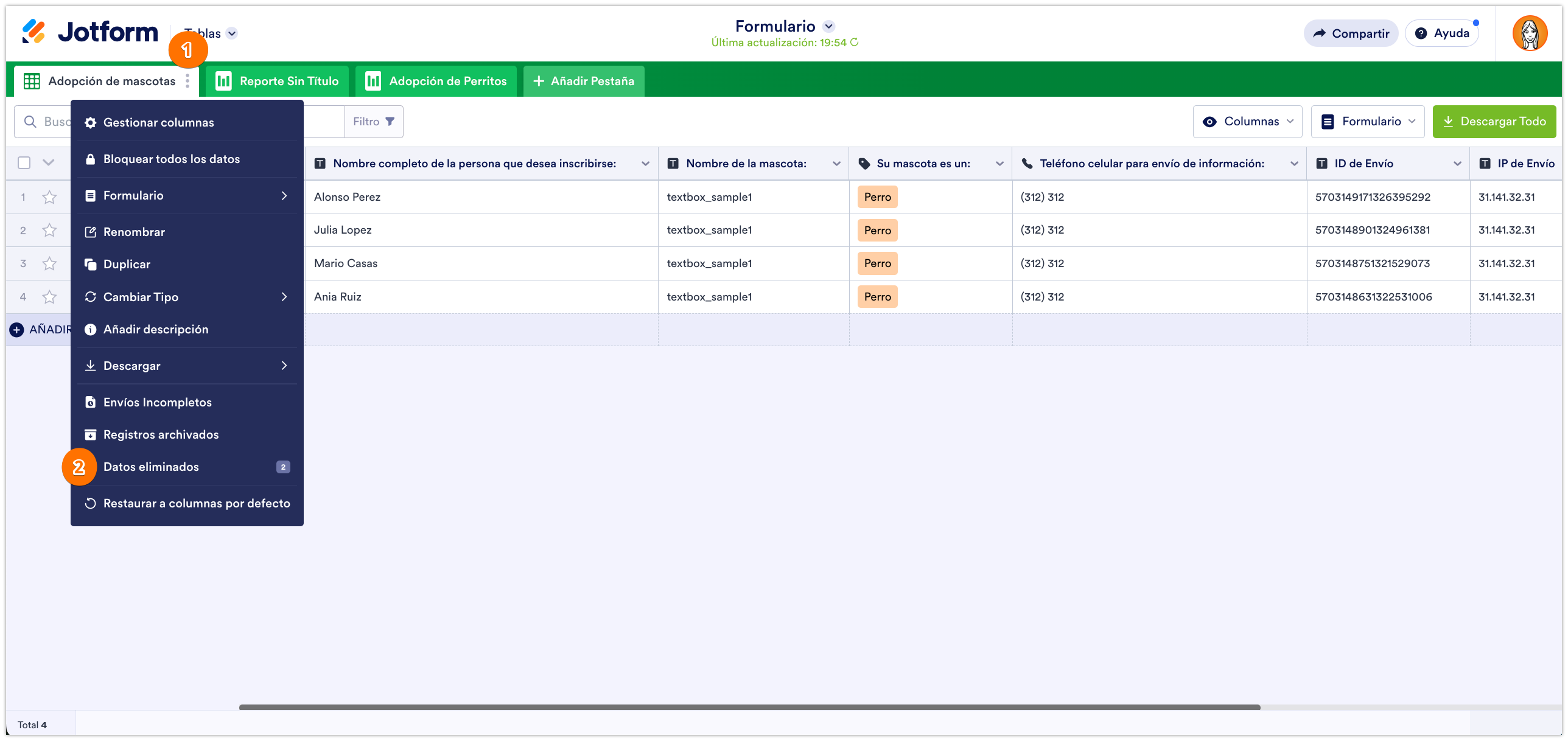Mark Ania Ruiz's row with a star
The image size is (1568, 741).
point(49,297)
